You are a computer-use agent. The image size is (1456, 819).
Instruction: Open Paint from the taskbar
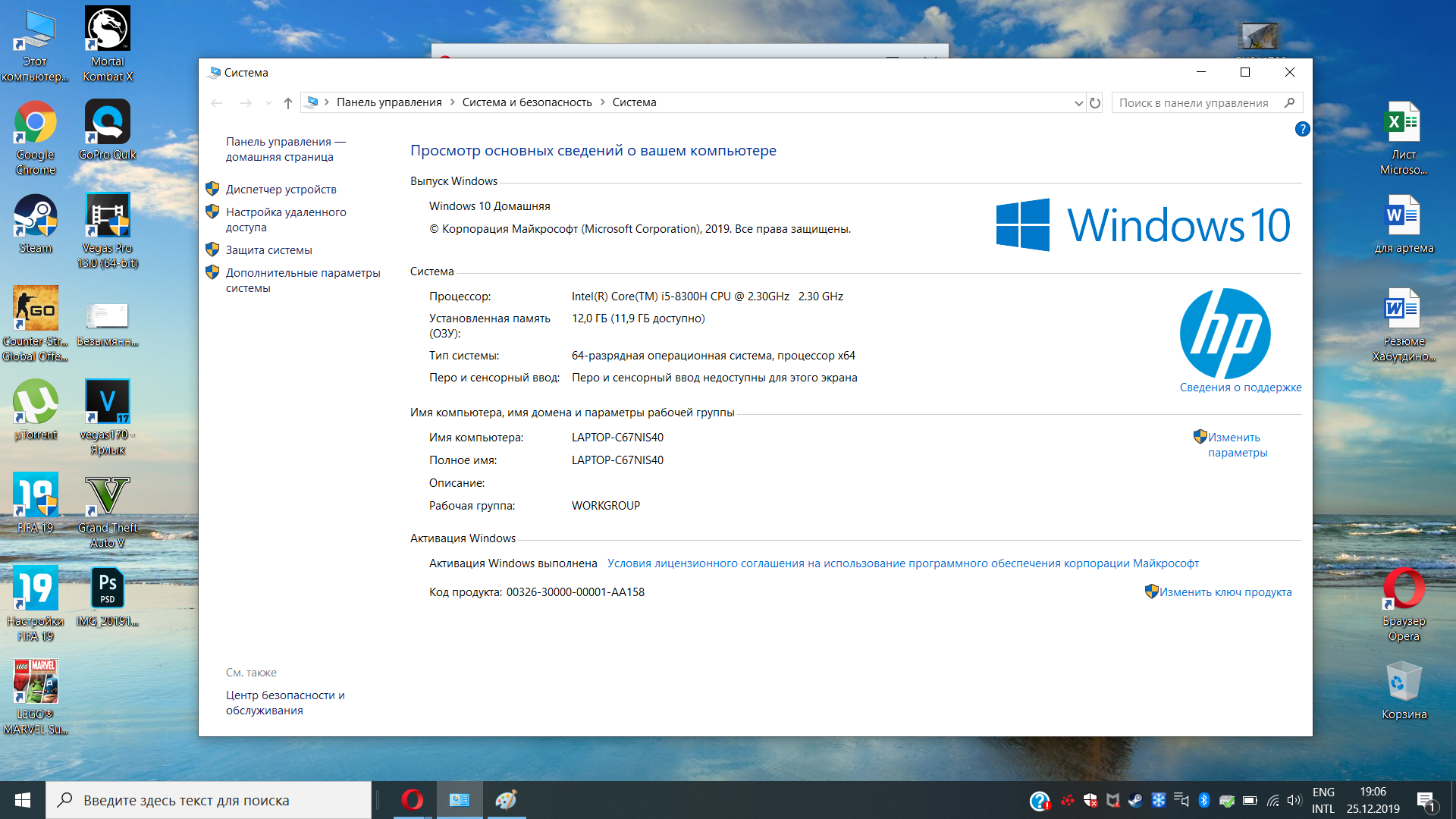click(x=507, y=800)
